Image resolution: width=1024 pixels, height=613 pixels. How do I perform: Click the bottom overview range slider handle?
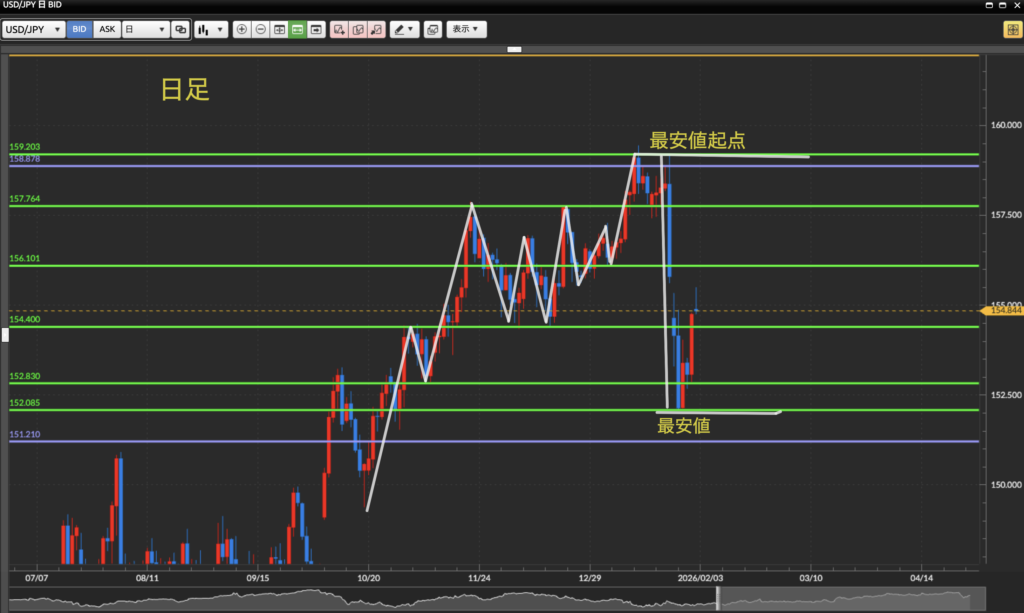coord(717,598)
